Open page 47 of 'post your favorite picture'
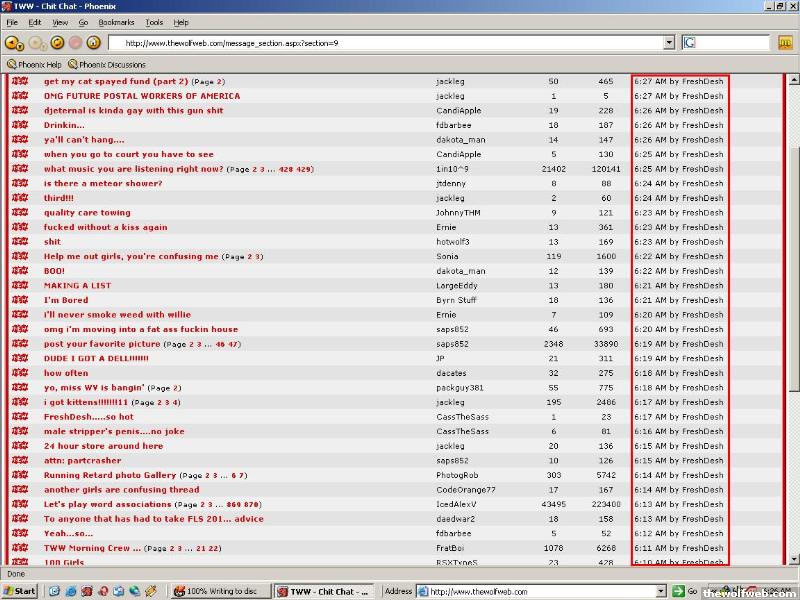 pyautogui.click(x=234, y=344)
